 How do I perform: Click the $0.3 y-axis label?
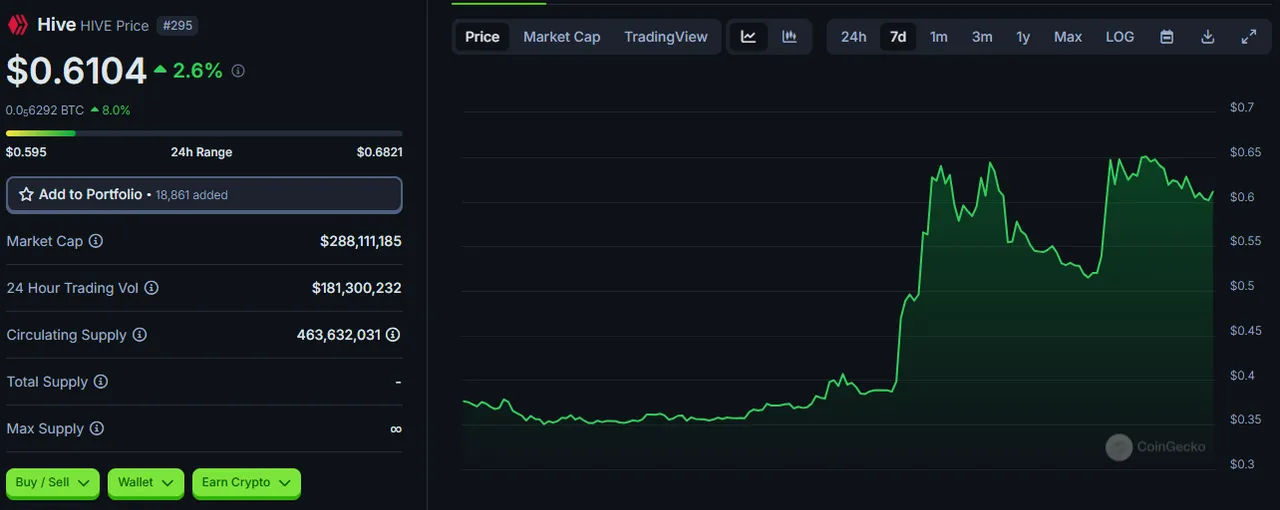coord(1242,464)
